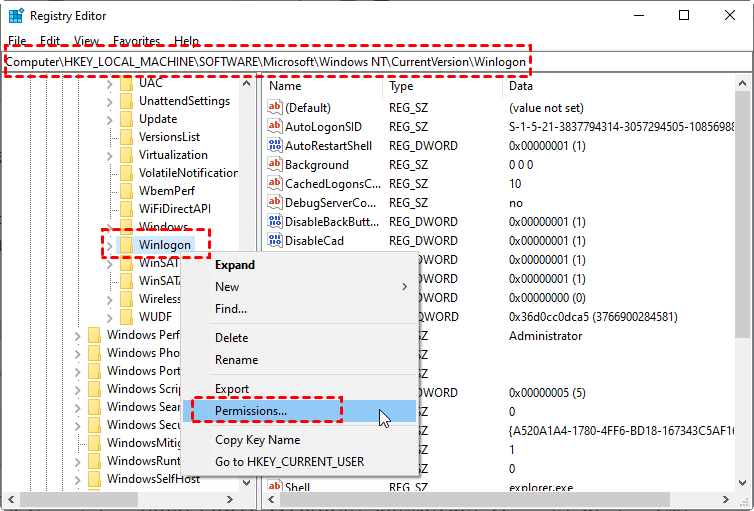Click the Background string value icon
This screenshot has height=511, width=754.
(x=276, y=165)
